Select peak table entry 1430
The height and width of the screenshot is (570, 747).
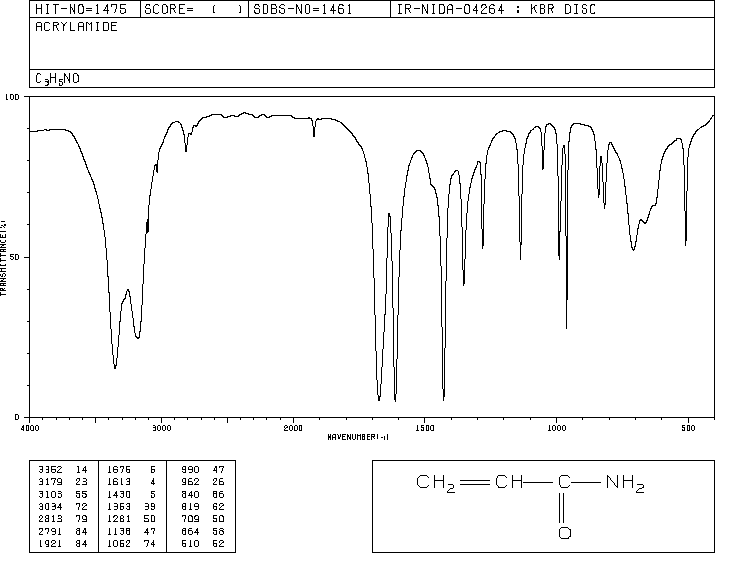[119, 494]
